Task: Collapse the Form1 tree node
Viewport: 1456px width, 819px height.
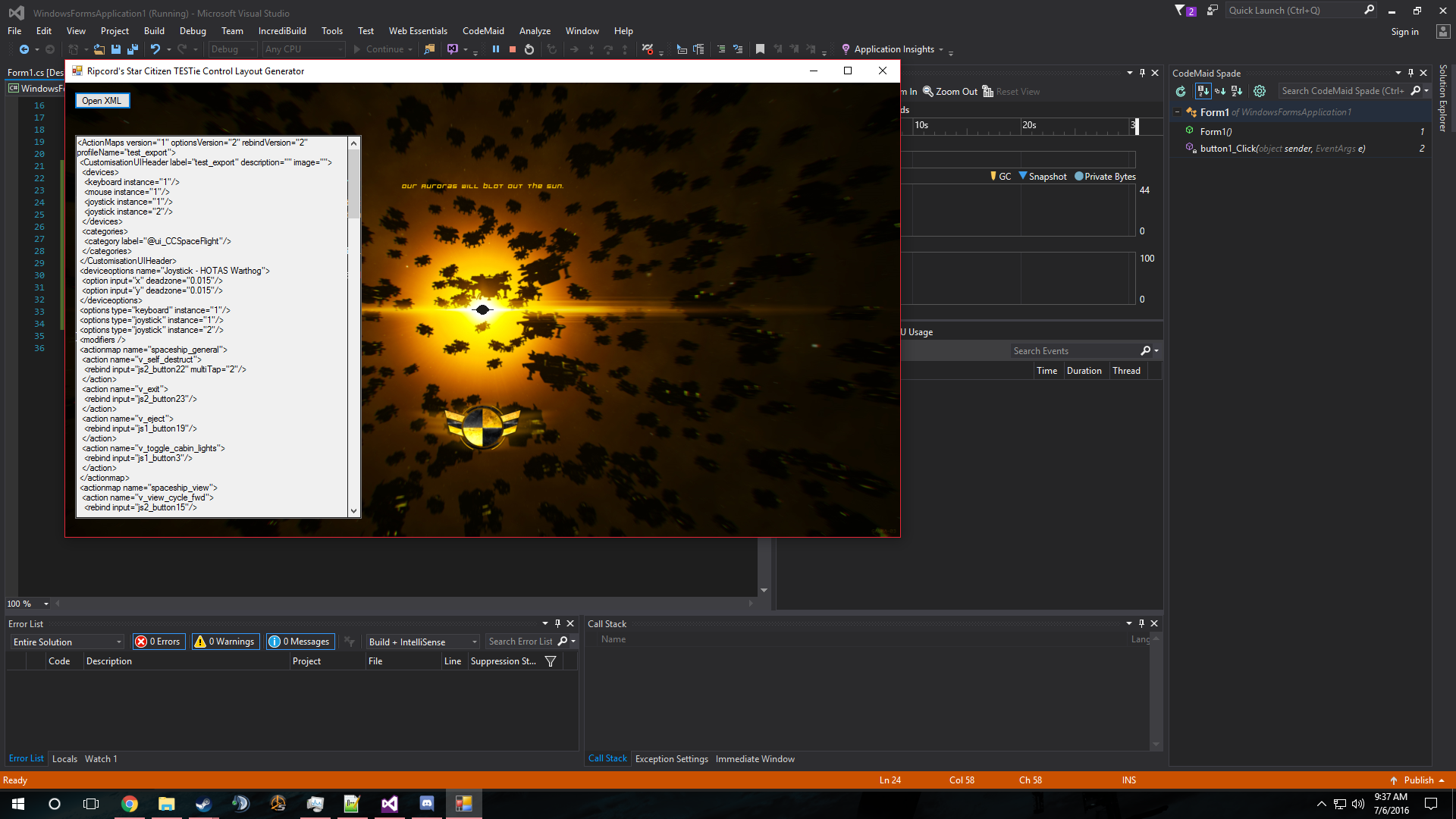Action: pyautogui.click(x=1178, y=112)
